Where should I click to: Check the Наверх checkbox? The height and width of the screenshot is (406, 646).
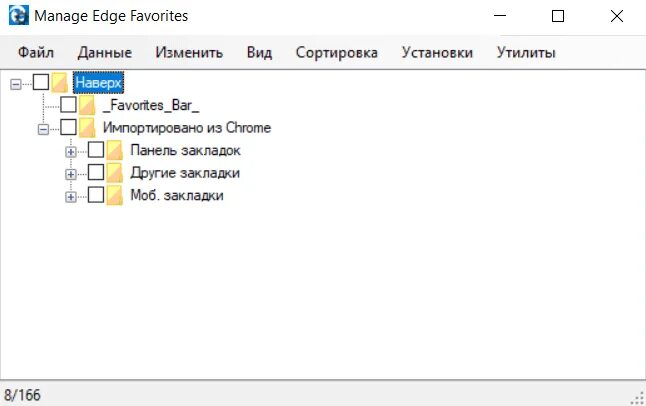(x=41, y=83)
